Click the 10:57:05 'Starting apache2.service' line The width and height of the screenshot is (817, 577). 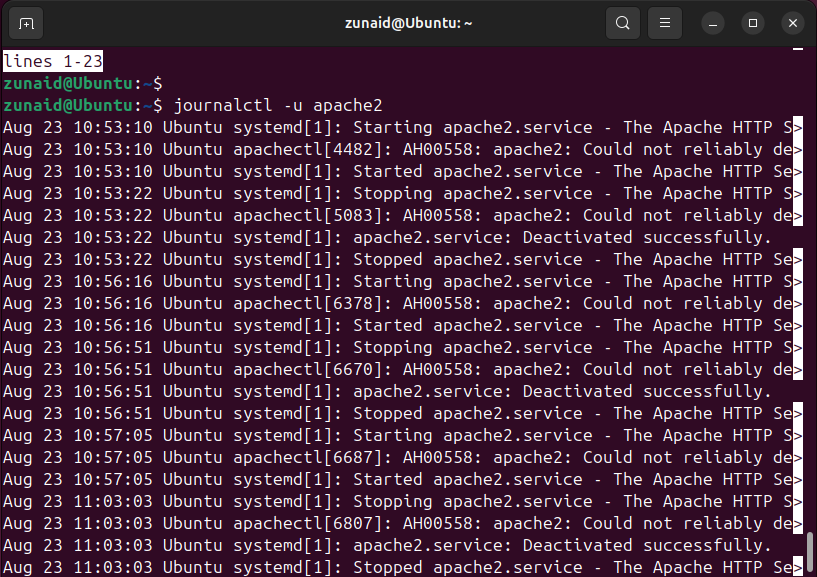(403, 436)
